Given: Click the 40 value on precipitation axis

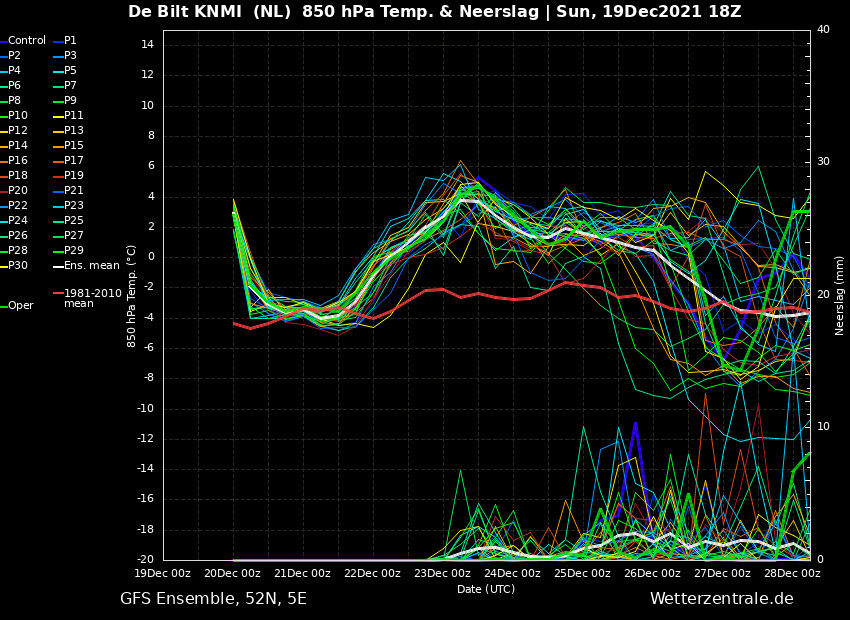Looking at the screenshot, I should 823,30.
